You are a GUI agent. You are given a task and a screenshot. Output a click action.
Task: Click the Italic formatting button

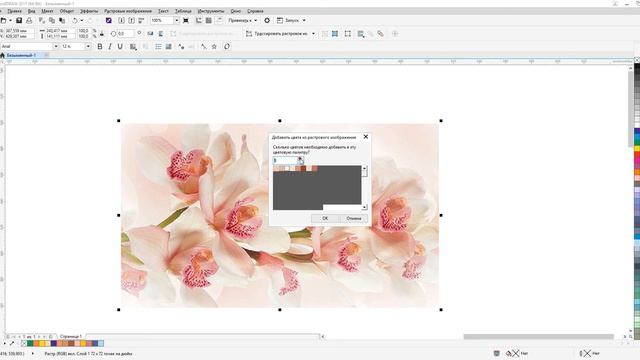point(110,47)
